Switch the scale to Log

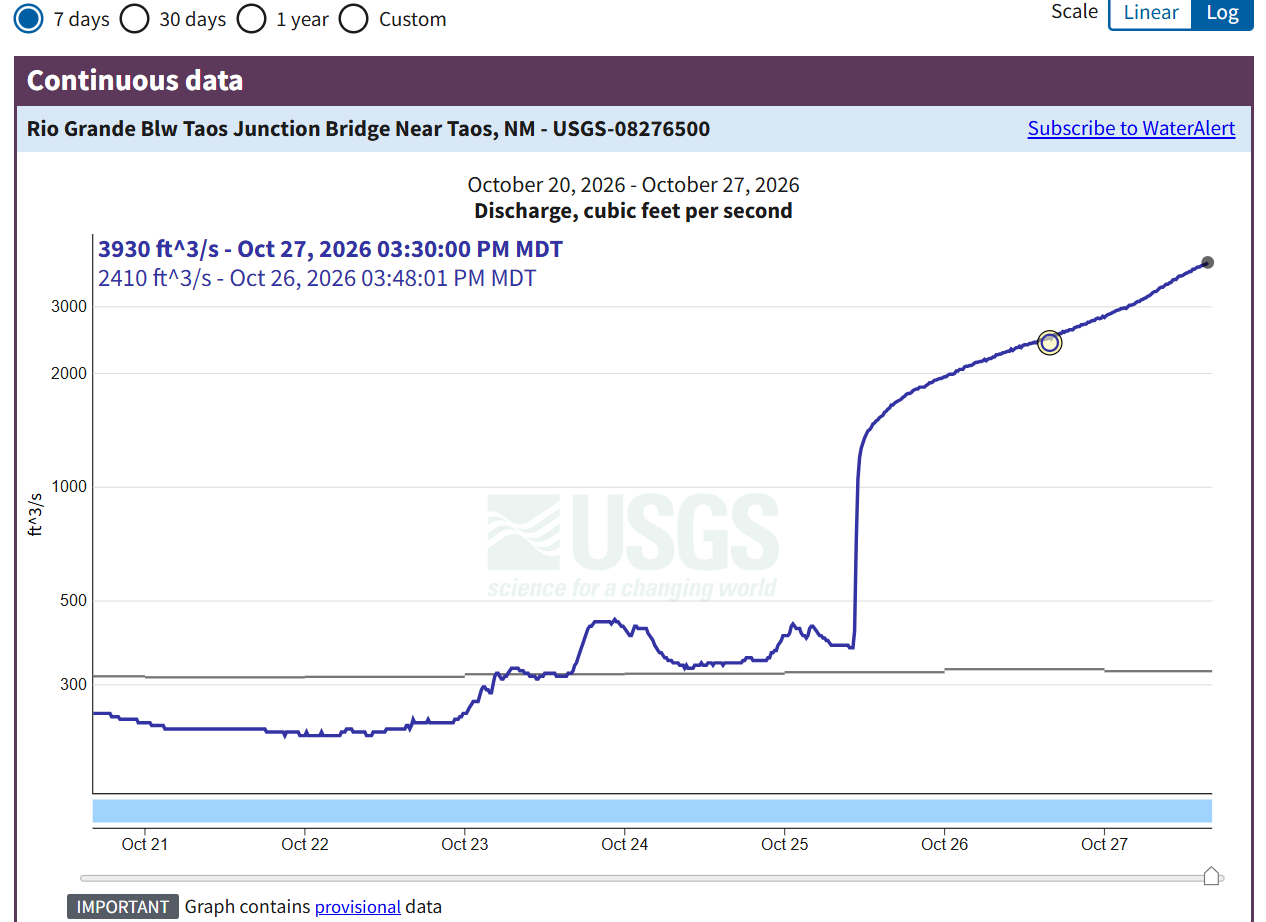(x=1222, y=13)
